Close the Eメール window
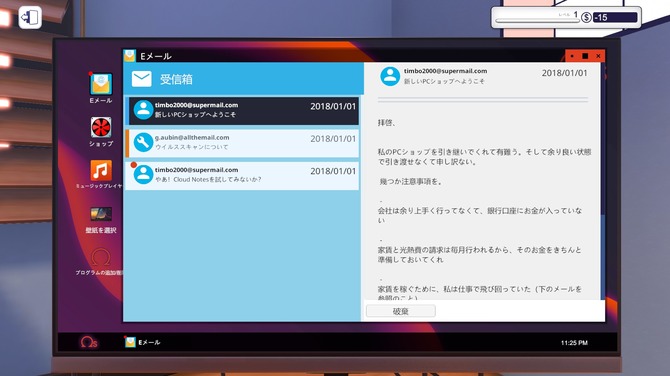The image size is (670, 376). coord(598,56)
